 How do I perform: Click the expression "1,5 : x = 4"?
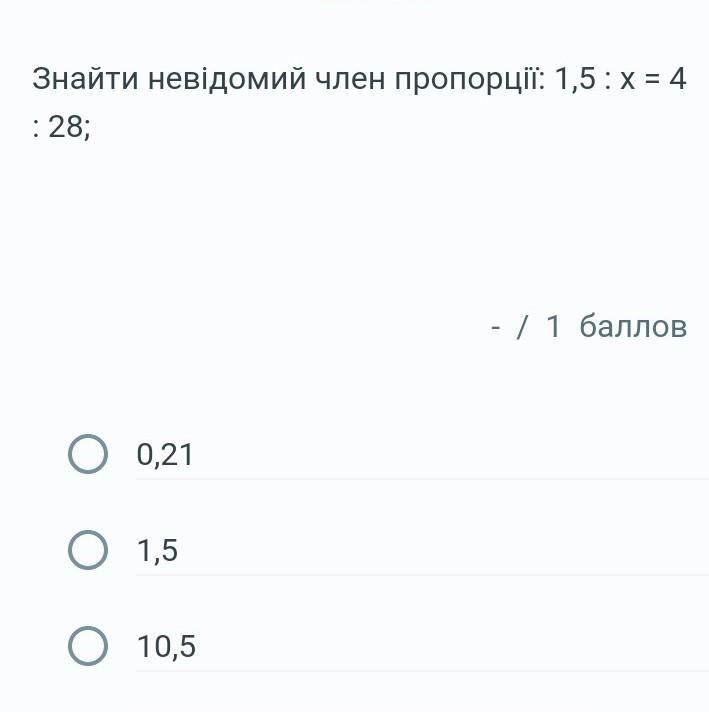tap(620, 79)
